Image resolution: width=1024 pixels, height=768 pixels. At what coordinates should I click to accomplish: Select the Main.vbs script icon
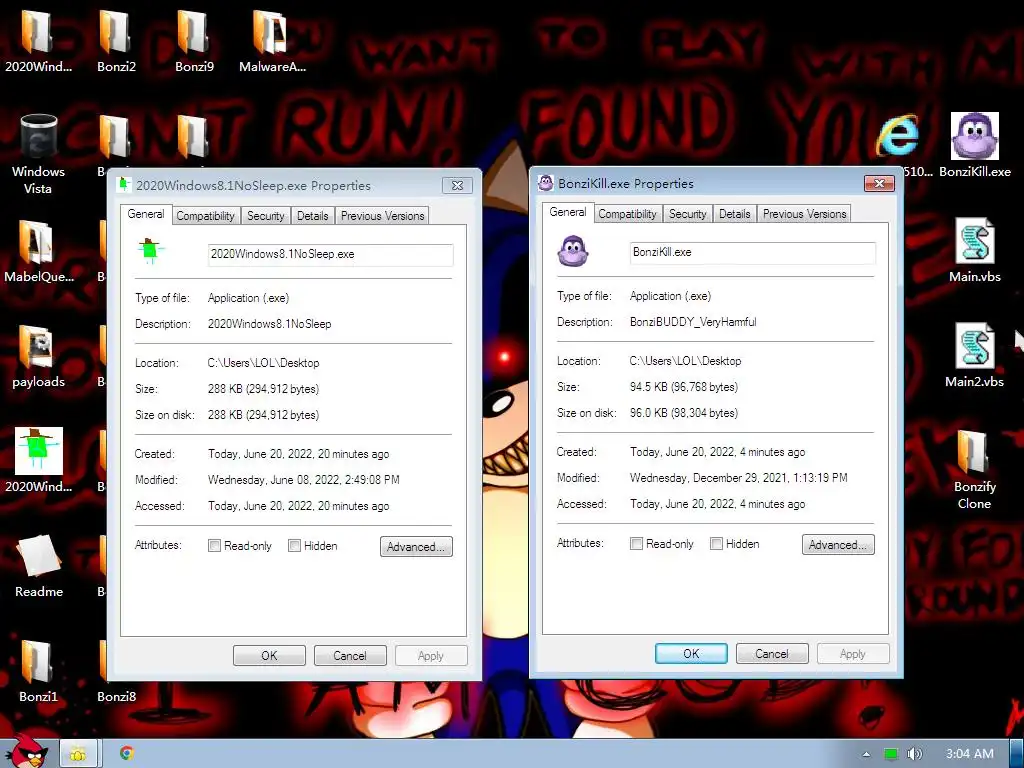pos(974,251)
